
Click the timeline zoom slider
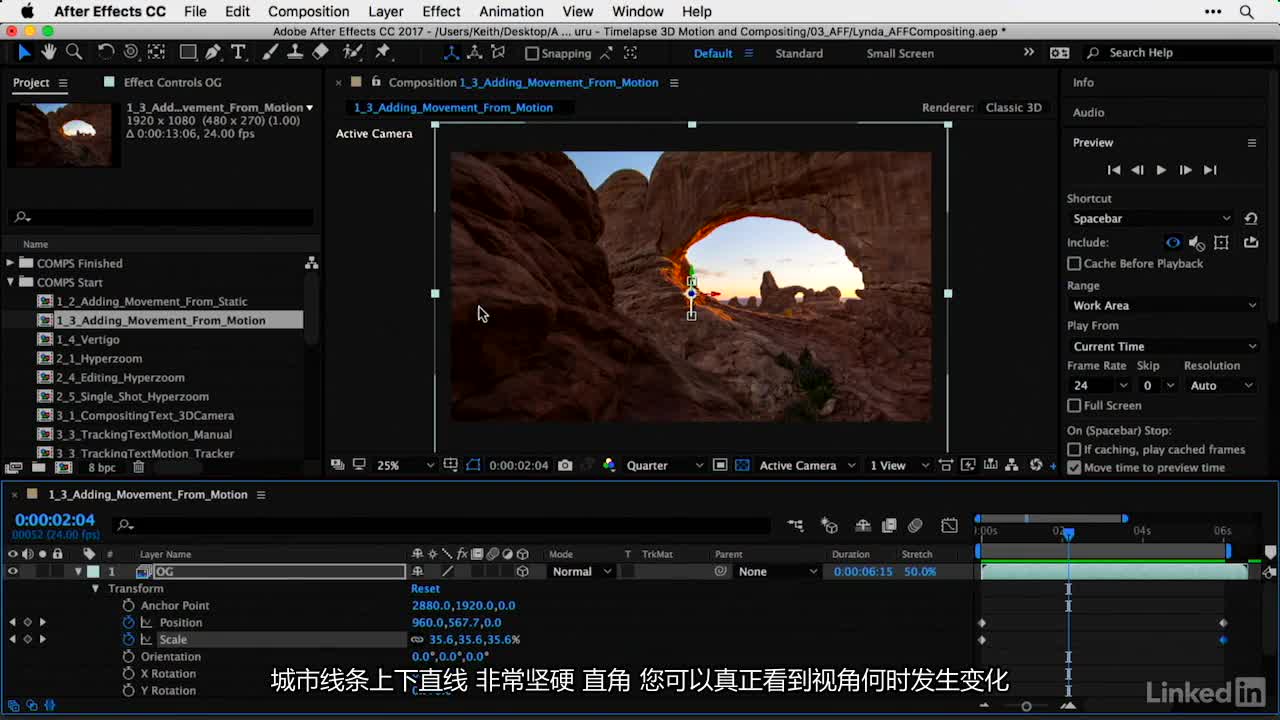[1026, 706]
